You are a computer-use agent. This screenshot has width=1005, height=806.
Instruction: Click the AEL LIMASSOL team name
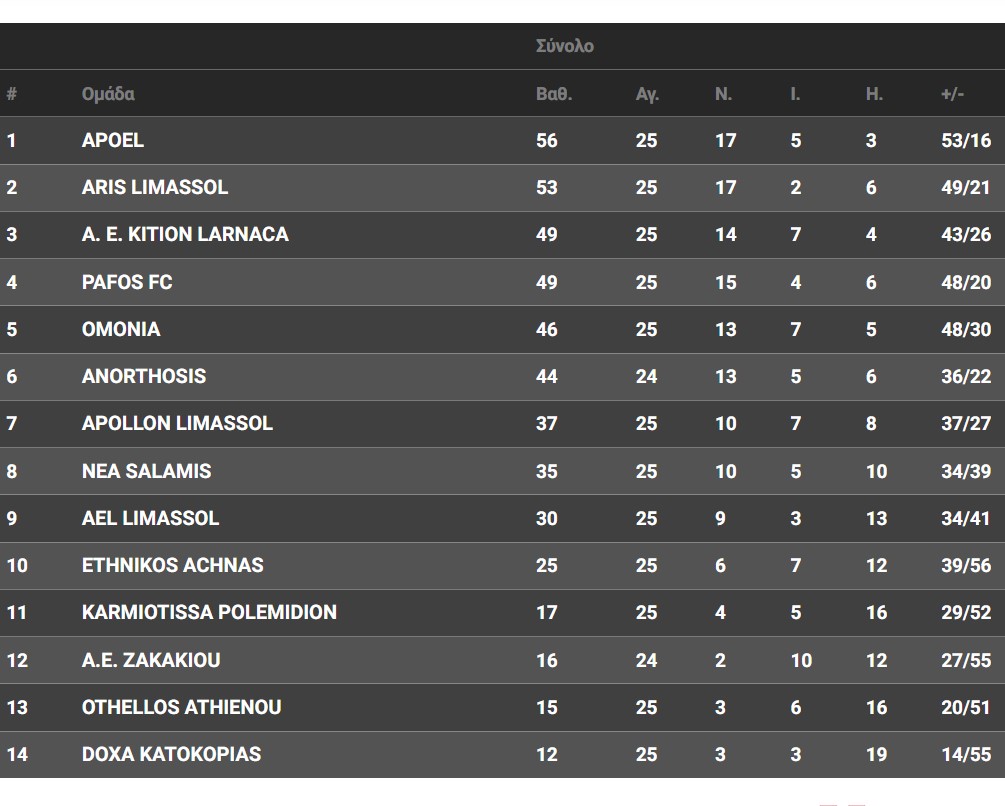(151, 518)
